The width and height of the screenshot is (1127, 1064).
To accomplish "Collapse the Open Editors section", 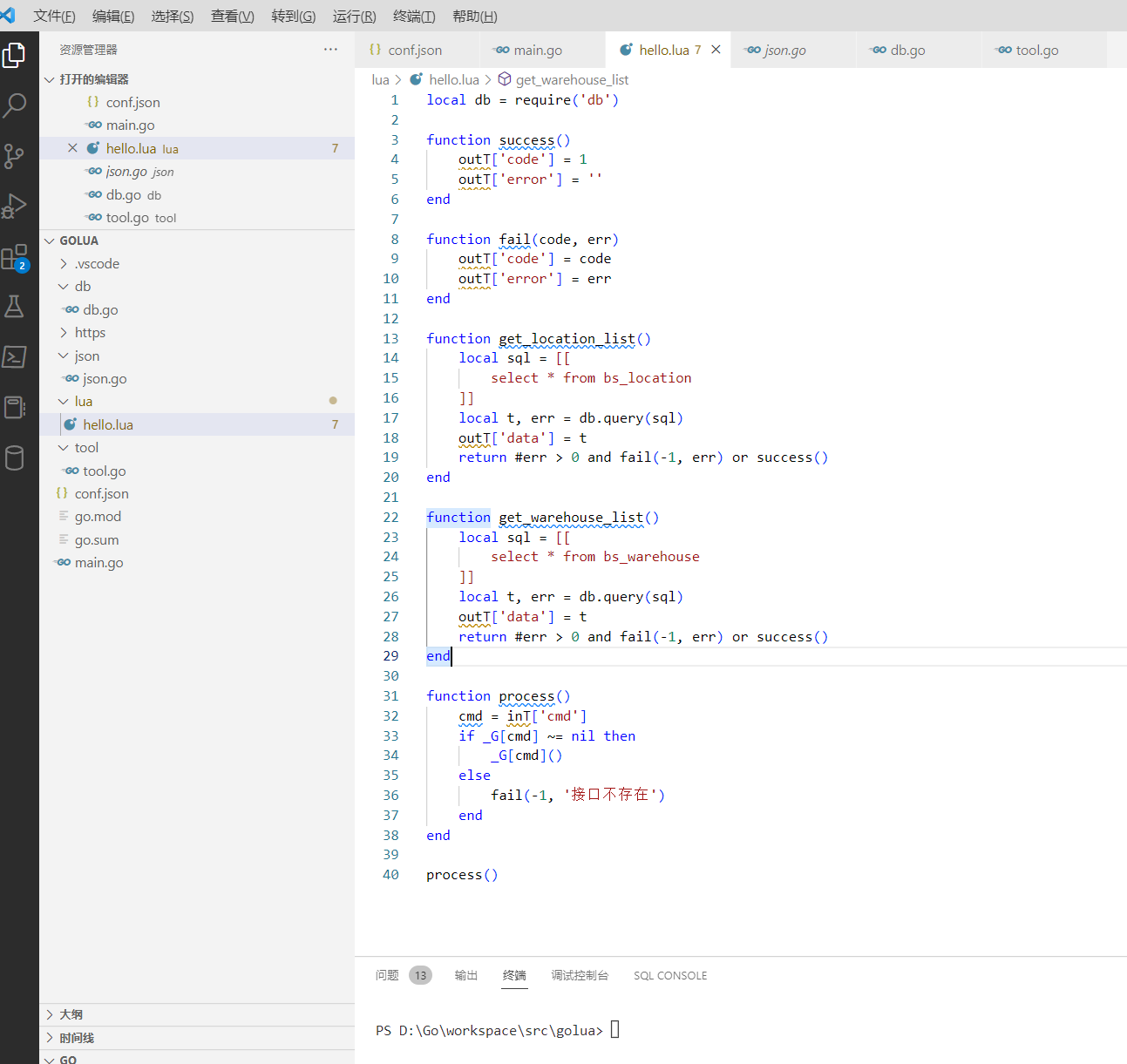I will [50, 79].
